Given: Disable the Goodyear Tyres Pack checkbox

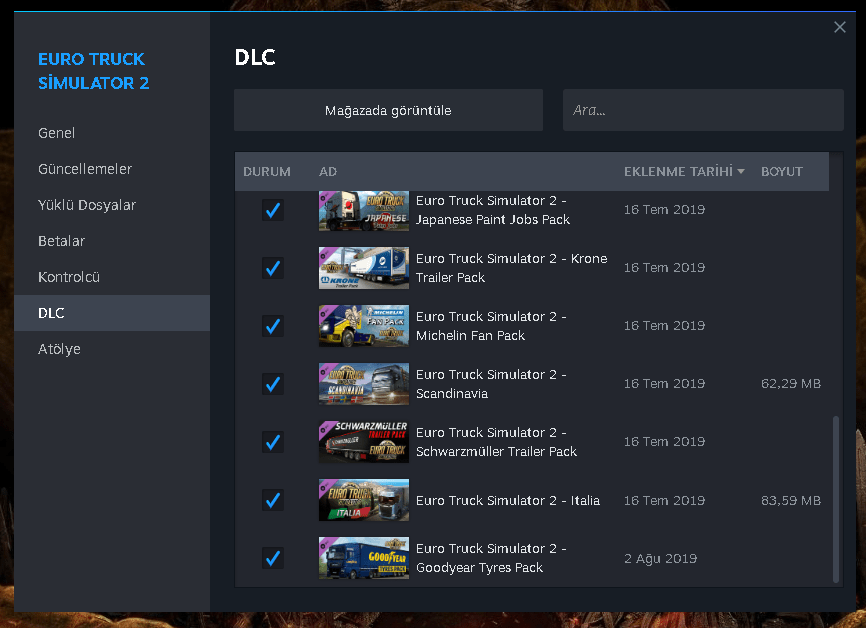Looking at the screenshot, I should click(x=273, y=558).
